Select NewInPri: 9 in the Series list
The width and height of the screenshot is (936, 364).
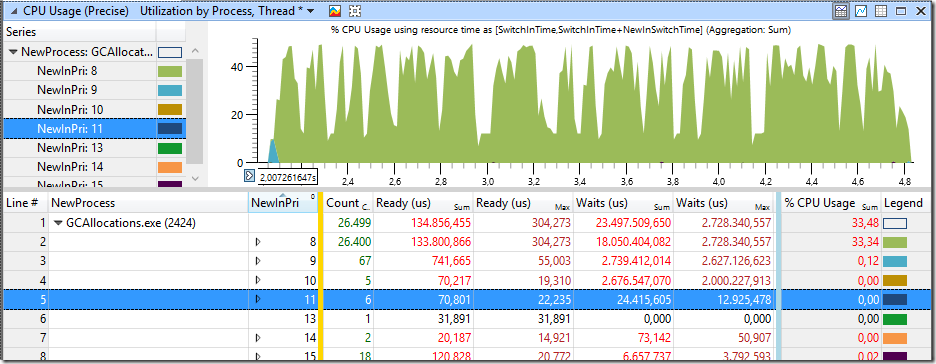(x=67, y=90)
